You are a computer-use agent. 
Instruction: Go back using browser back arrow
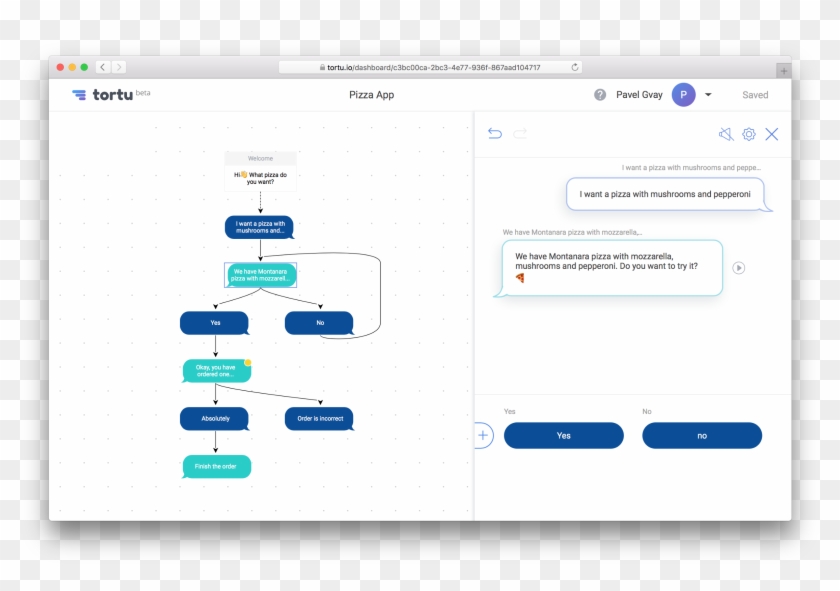(x=103, y=68)
